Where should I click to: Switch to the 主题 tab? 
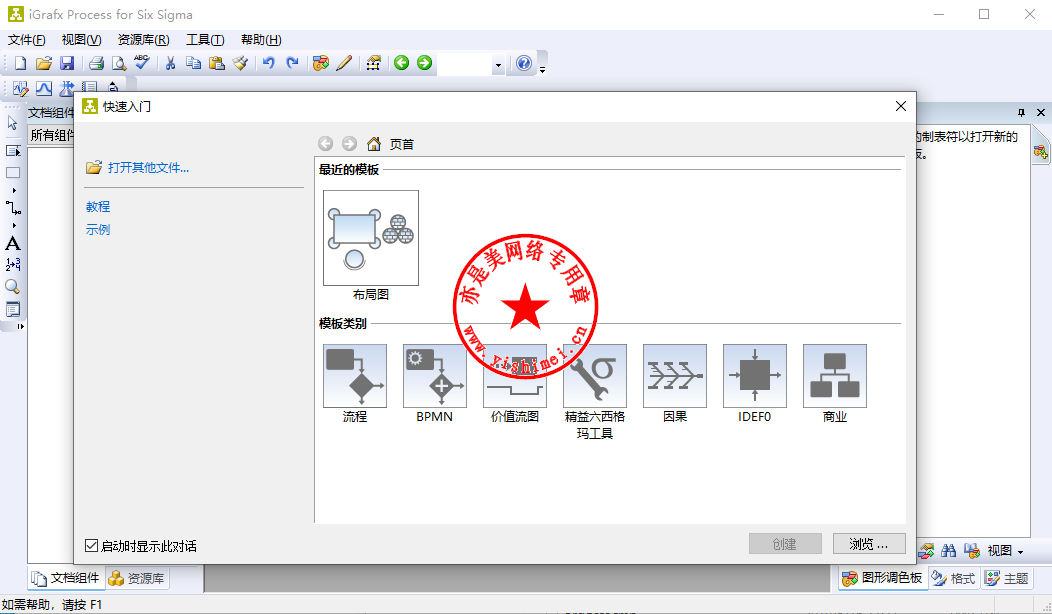pos(1008,578)
